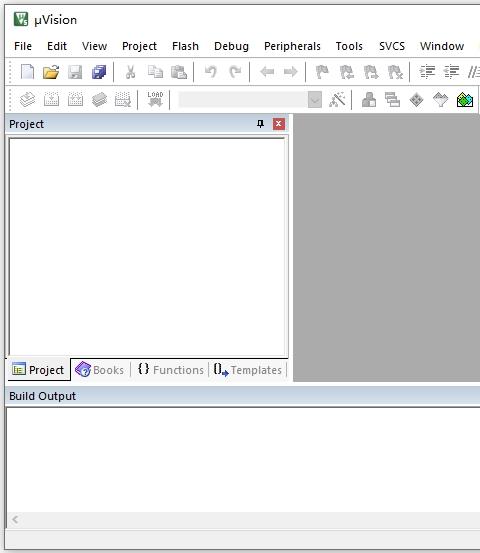Open the Debug menu
This screenshot has height=553, width=480.
coord(231,46)
